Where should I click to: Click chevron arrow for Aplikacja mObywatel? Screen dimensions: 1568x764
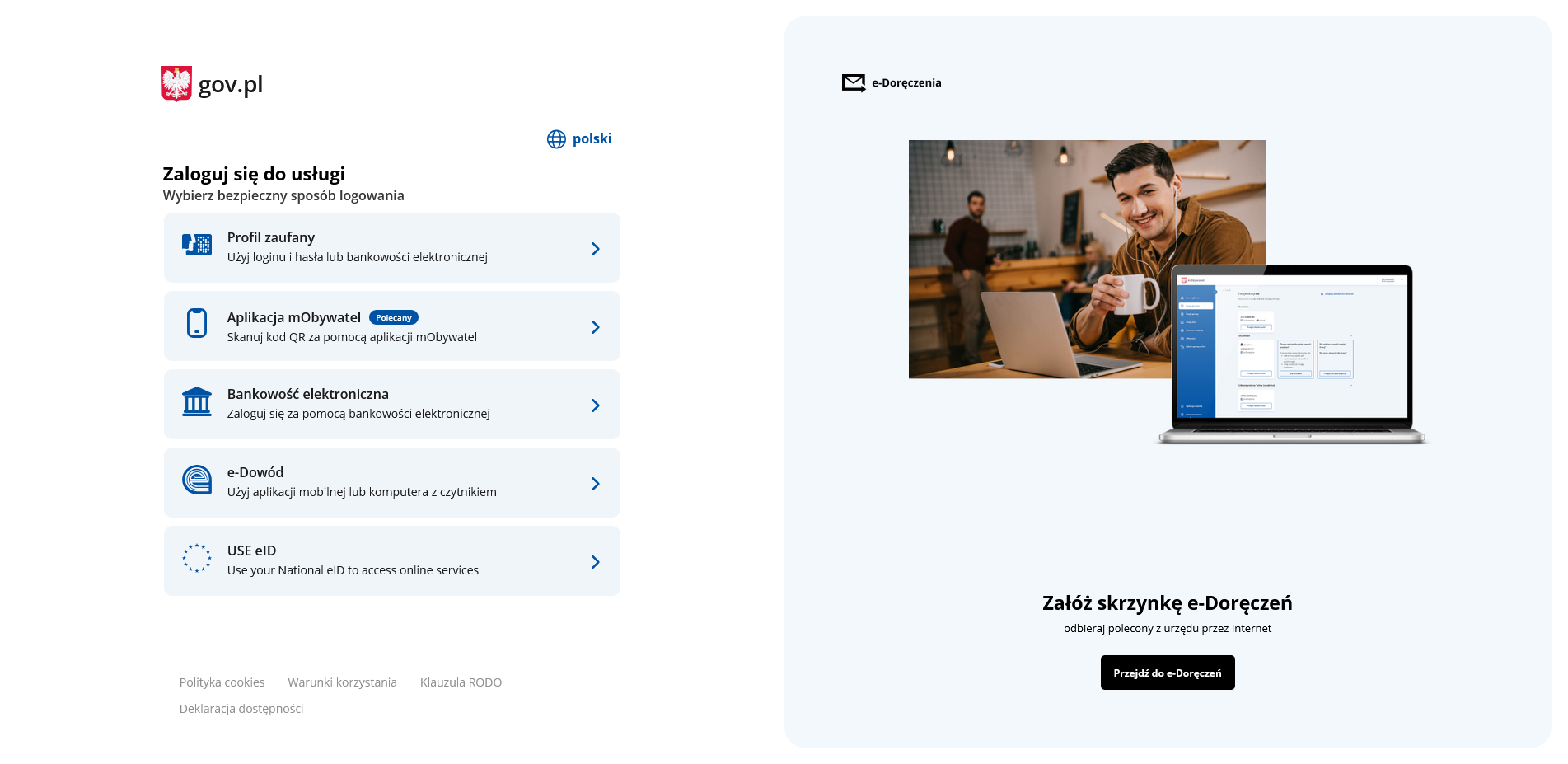tap(595, 327)
